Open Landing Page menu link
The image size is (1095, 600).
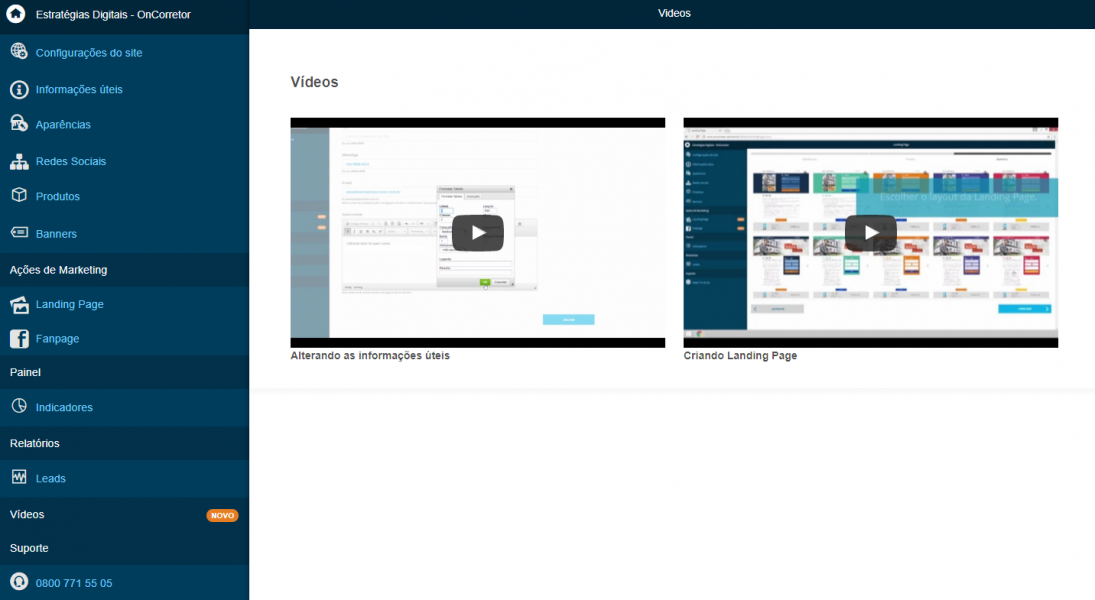coord(69,305)
